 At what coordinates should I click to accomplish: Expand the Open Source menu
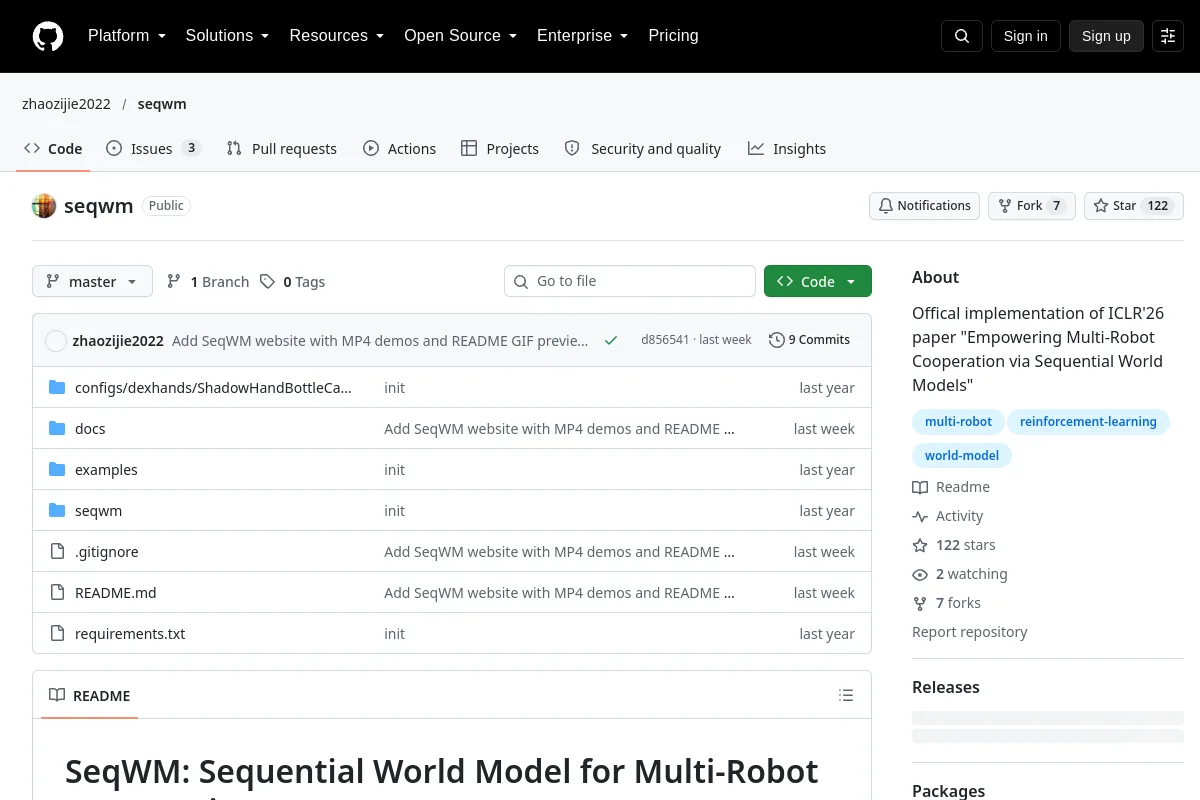coord(460,36)
